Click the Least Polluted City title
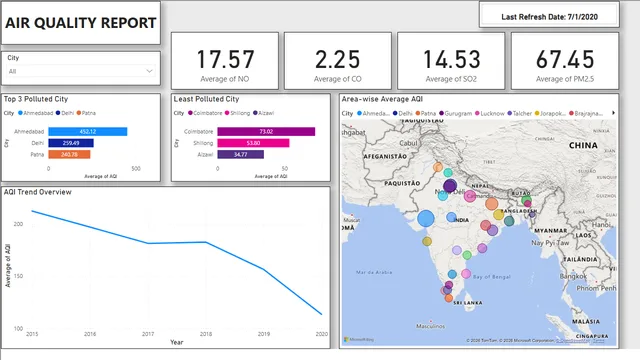Image resolution: width=640 pixels, height=360 pixels. (x=206, y=99)
